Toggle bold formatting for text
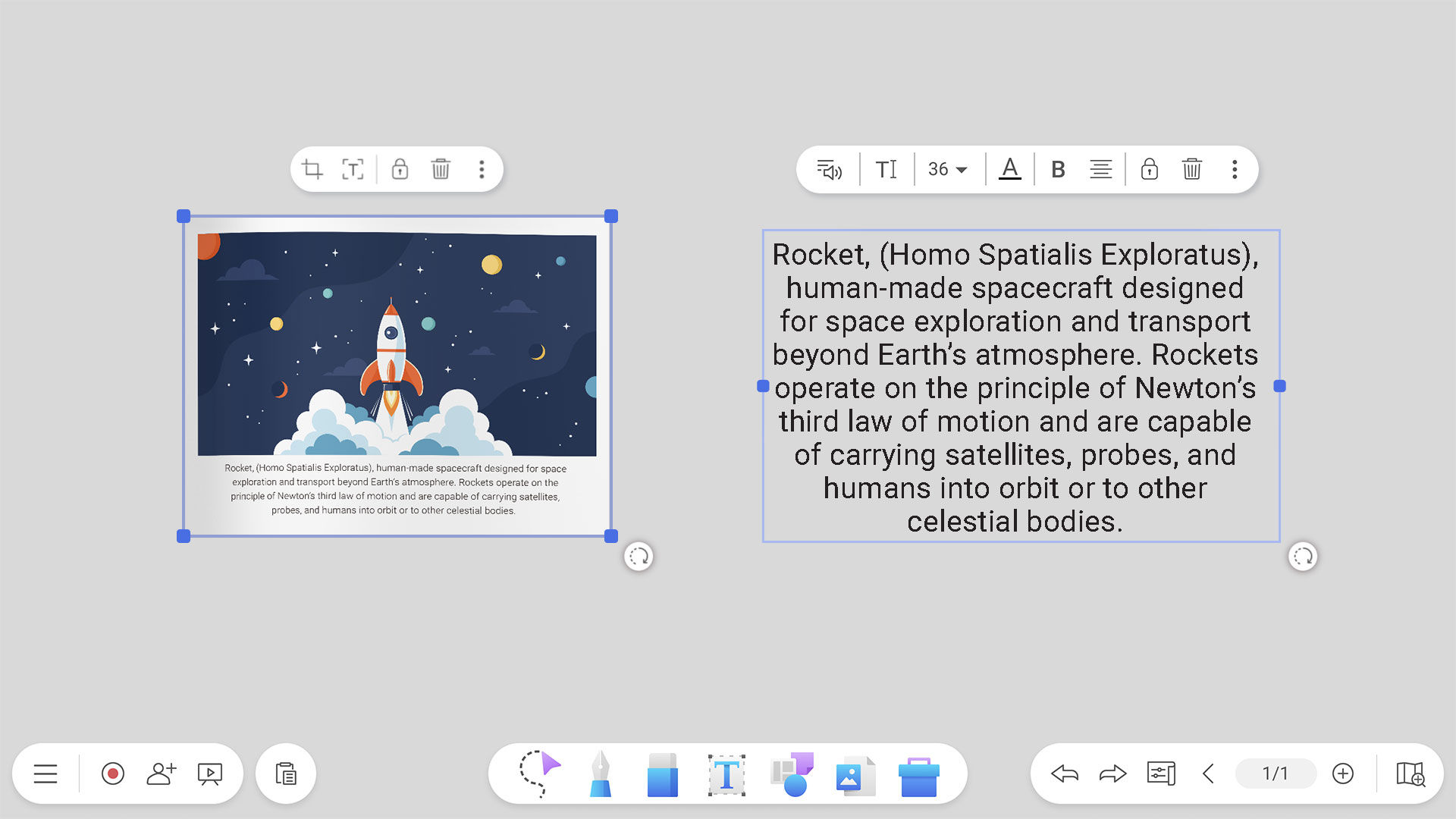 pyautogui.click(x=1058, y=170)
